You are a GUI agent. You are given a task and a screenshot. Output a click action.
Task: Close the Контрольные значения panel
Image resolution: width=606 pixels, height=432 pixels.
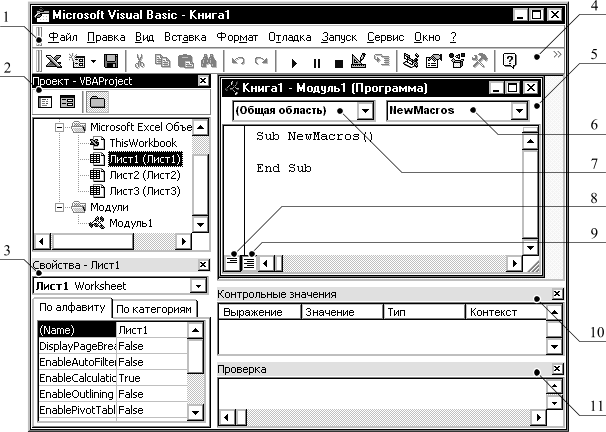click(x=557, y=294)
